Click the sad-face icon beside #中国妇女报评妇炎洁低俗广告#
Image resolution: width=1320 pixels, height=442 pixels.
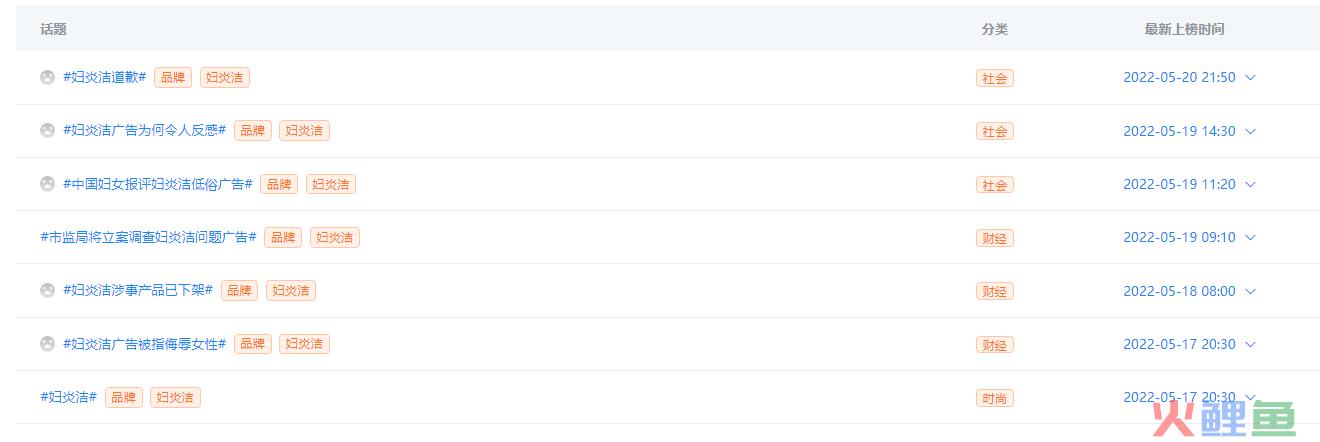[47, 184]
